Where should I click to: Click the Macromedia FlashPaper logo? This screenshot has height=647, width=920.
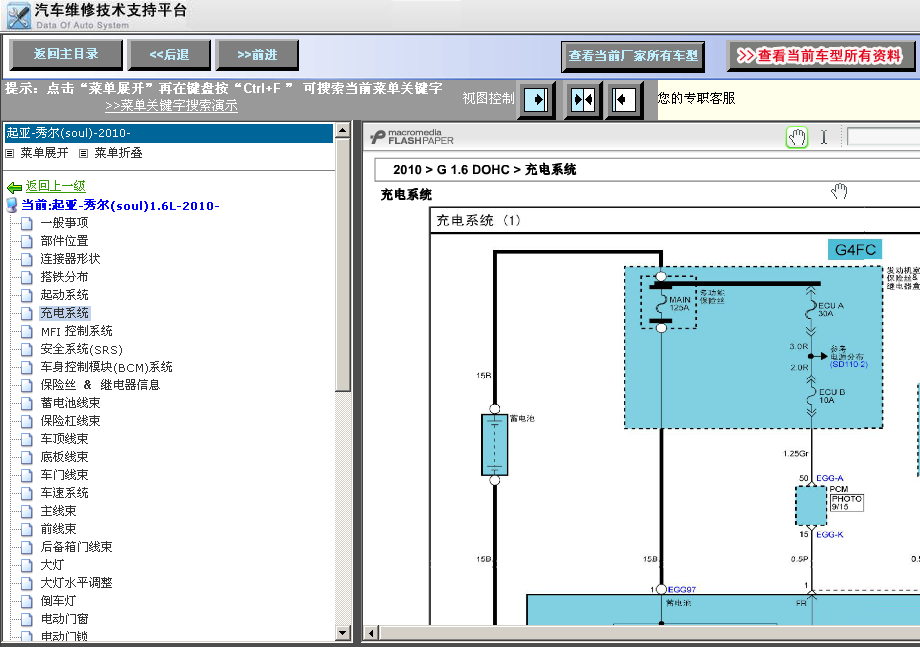[412, 137]
